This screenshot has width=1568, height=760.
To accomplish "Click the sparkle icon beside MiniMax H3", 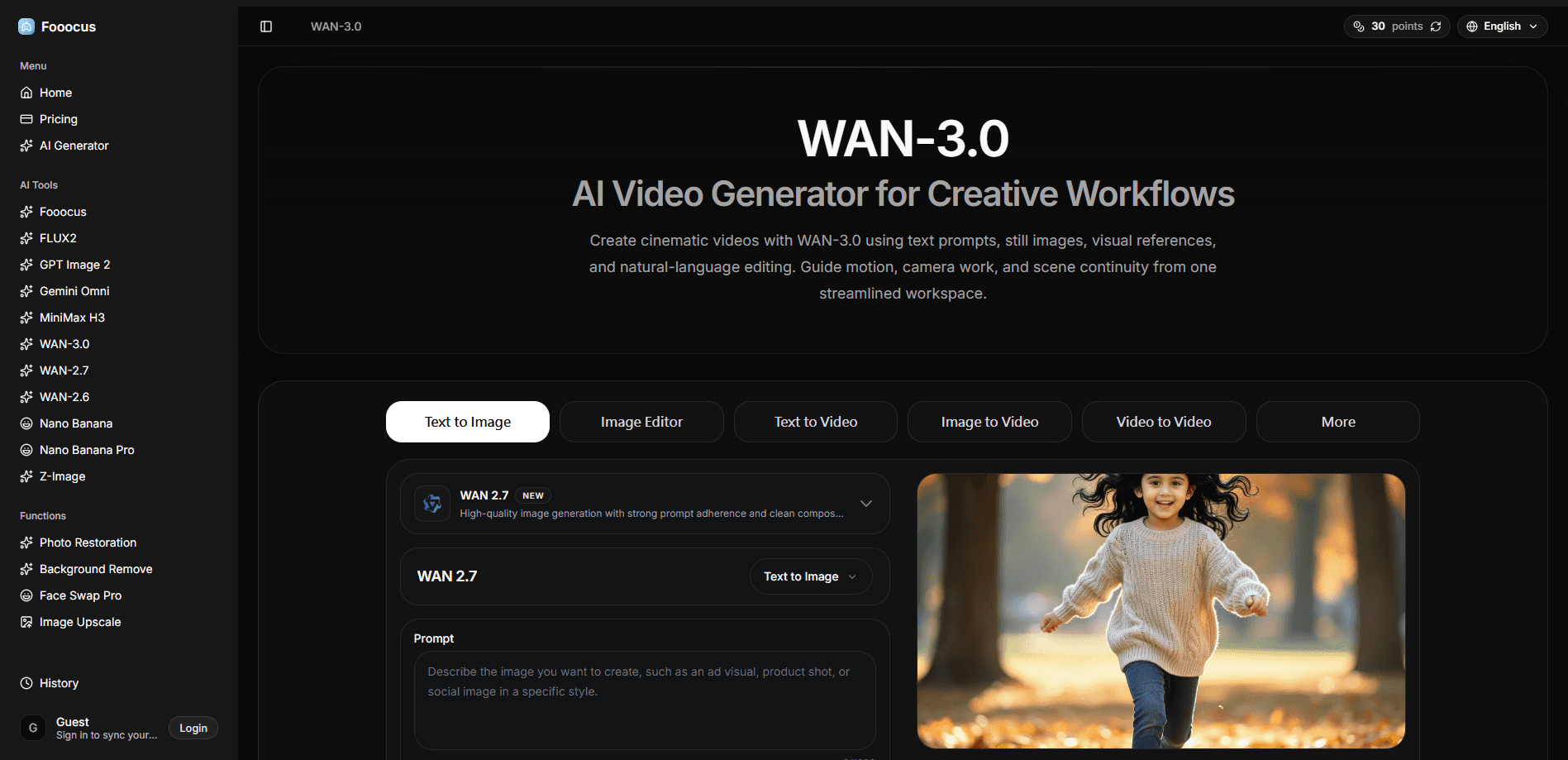I will 26,318.
